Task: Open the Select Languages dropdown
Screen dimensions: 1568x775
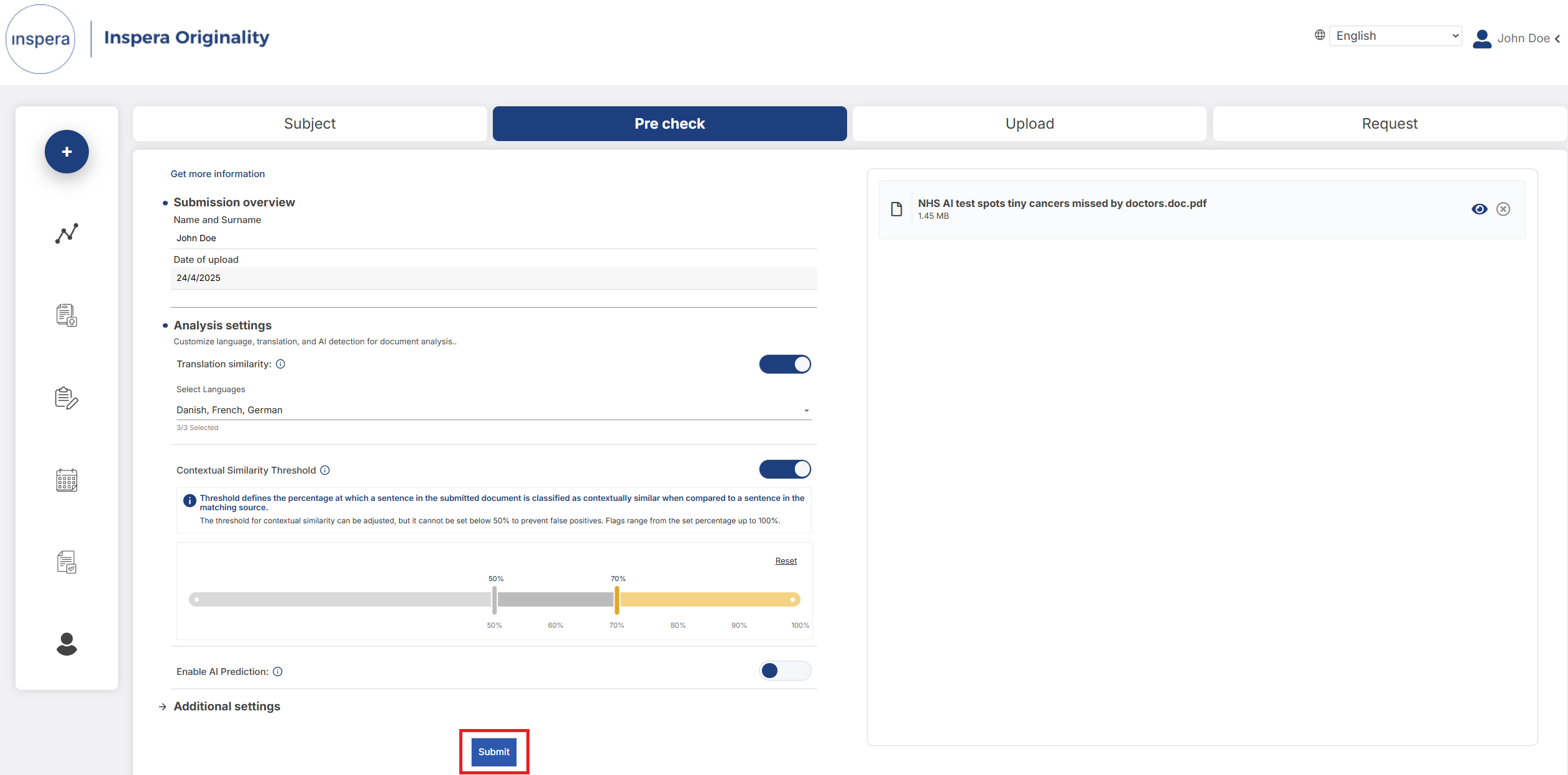Action: click(x=494, y=410)
